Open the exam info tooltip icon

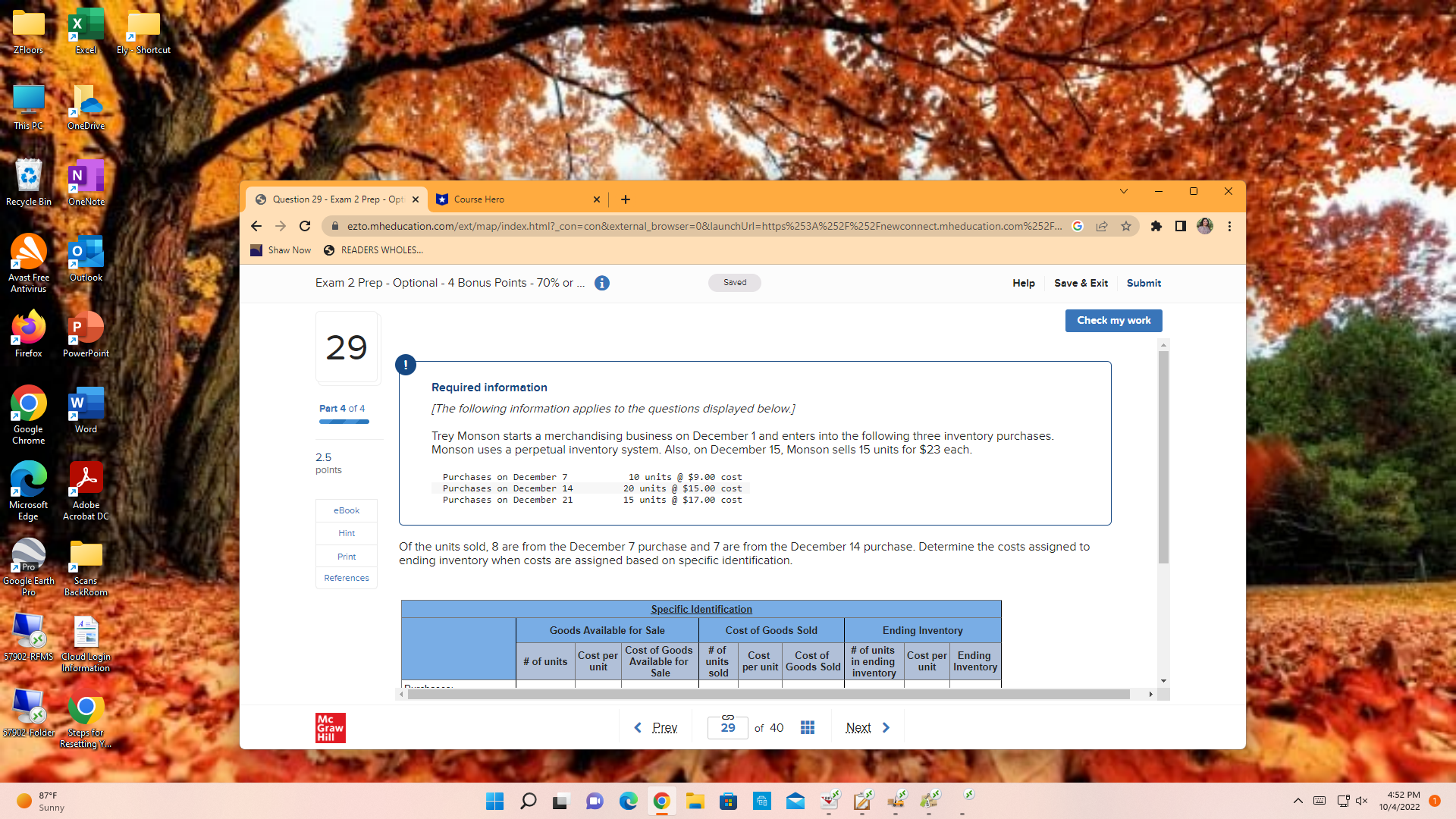click(x=602, y=283)
